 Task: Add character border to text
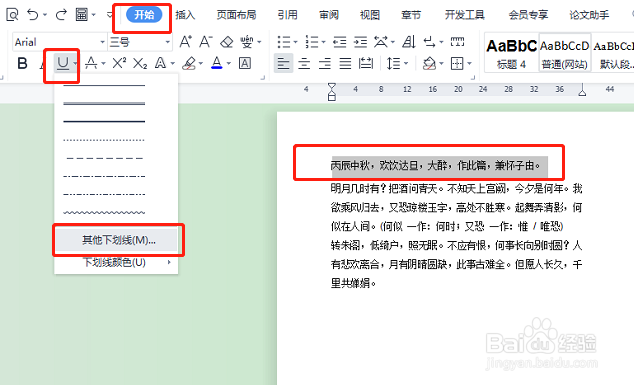(x=245, y=63)
